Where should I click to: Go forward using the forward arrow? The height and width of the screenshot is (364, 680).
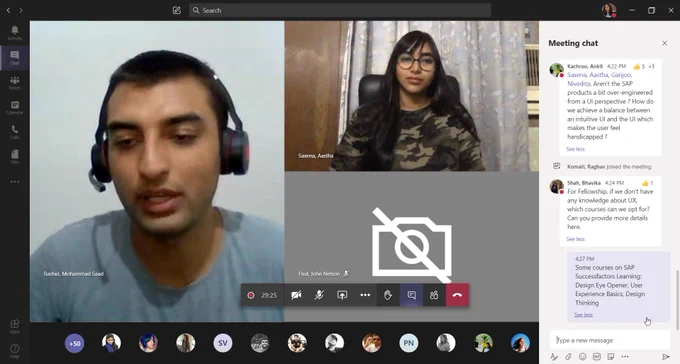[x=21, y=10]
